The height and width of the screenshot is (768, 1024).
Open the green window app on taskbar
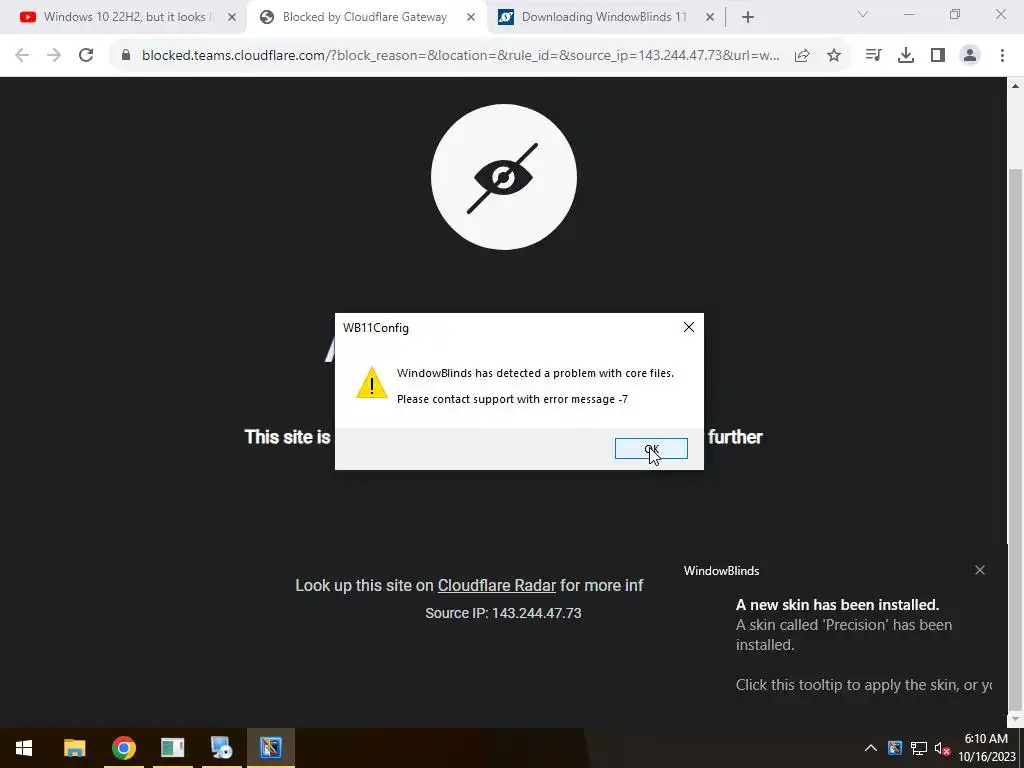tap(172, 748)
